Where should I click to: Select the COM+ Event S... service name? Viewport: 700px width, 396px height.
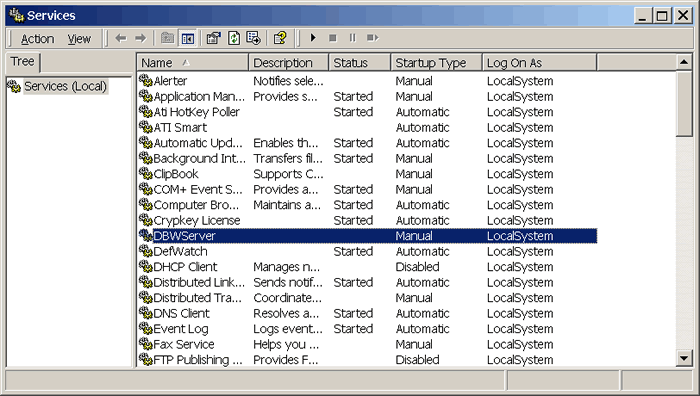pos(198,189)
